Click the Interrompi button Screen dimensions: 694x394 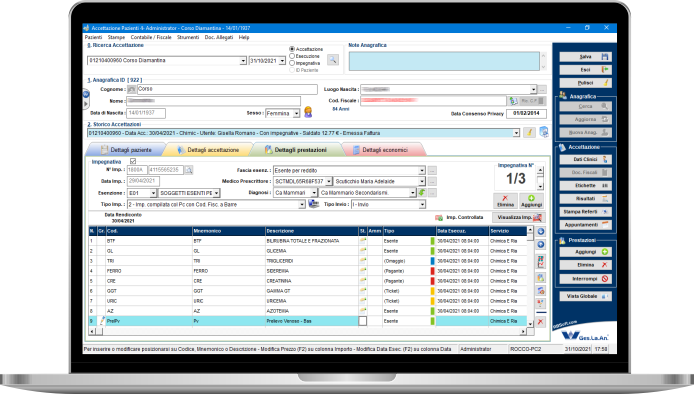pos(586,279)
